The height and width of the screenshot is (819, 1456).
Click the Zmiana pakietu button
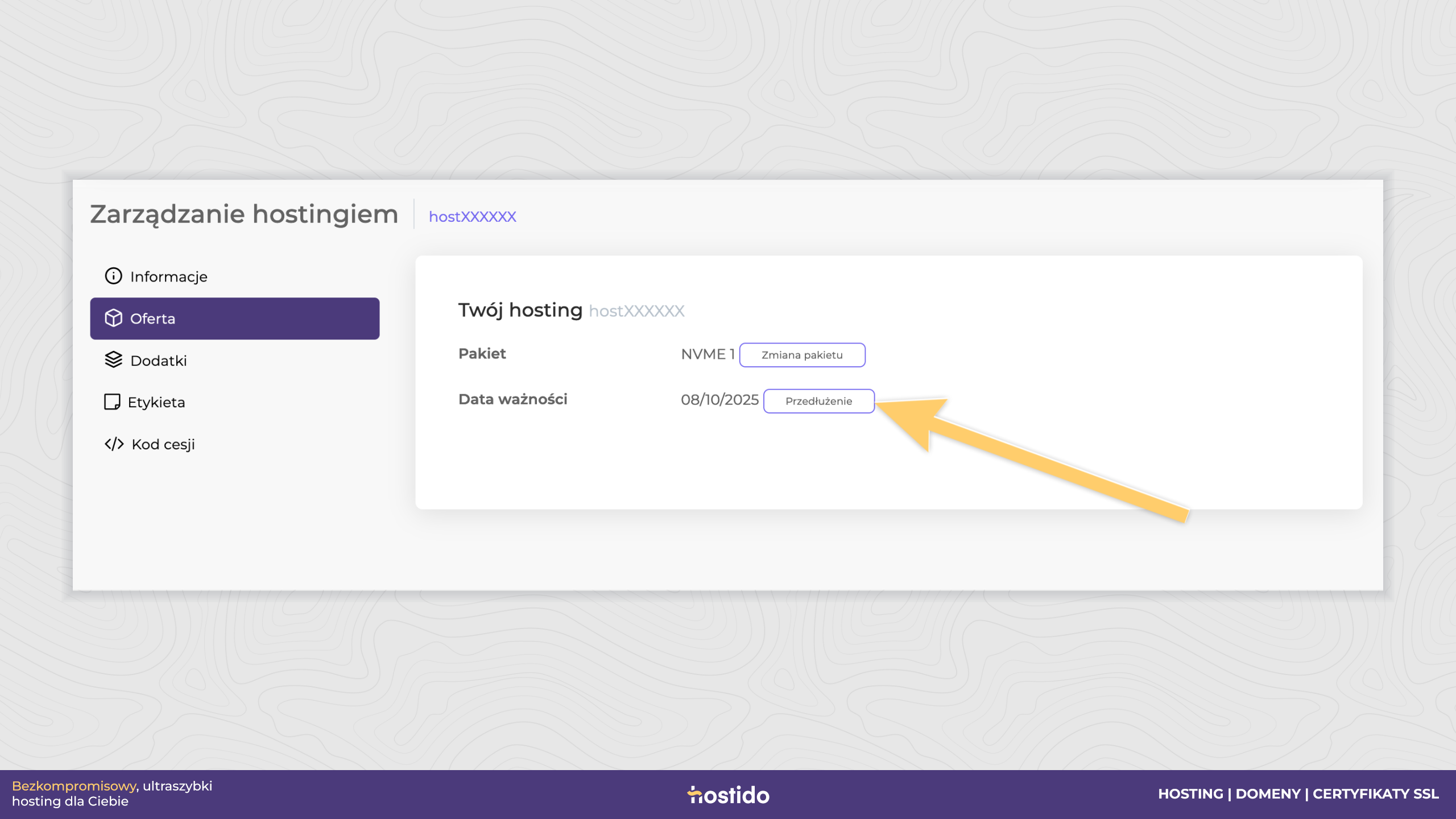[x=802, y=355]
